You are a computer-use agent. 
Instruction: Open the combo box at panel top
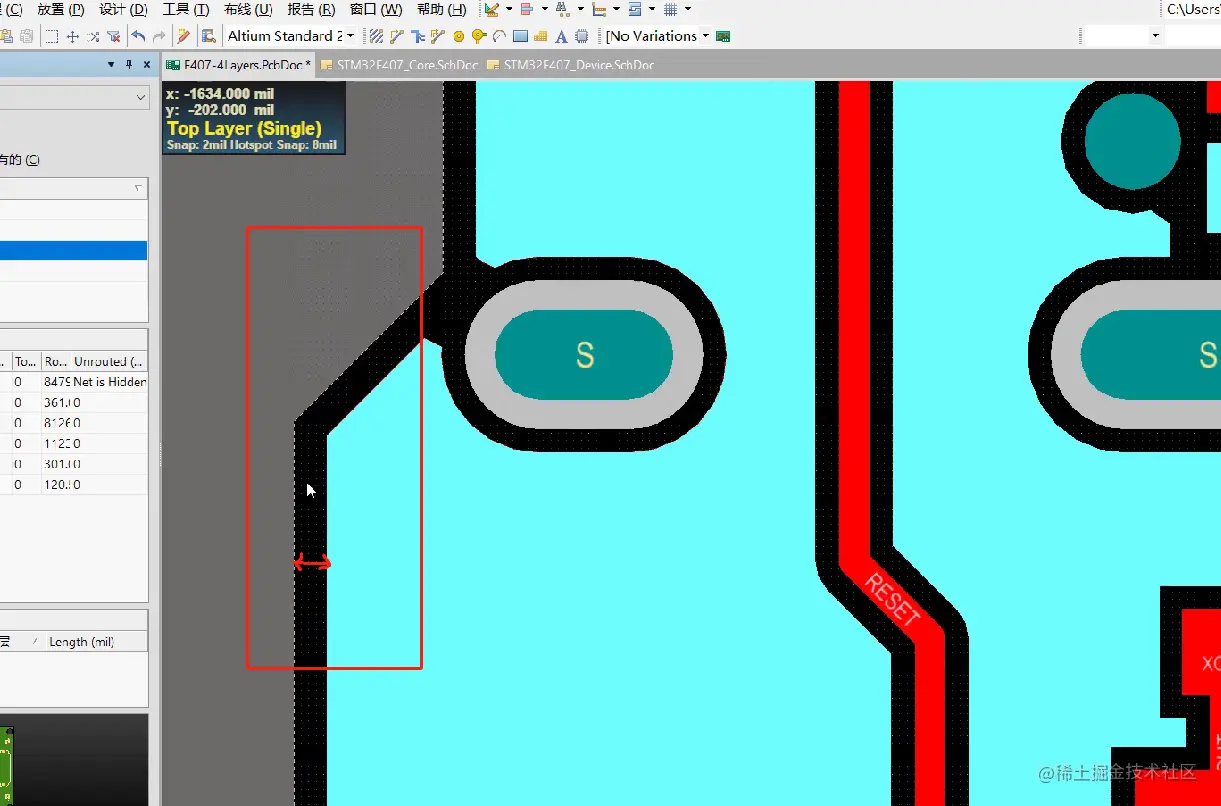[74, 97]
